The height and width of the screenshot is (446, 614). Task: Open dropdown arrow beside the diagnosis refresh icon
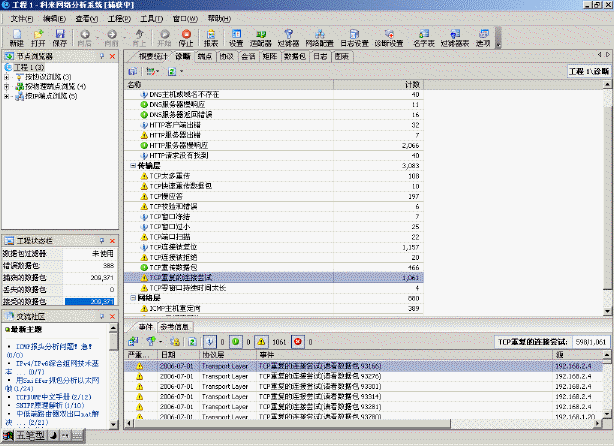coord(181,71)
